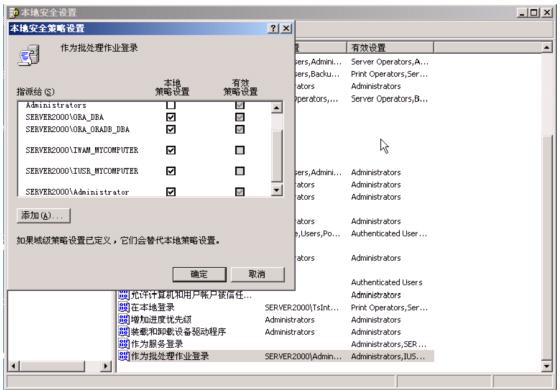Select the 在本地登录 policy row
Image resolution: width=560 pixels, height=391 pixels.
point(276,307)
